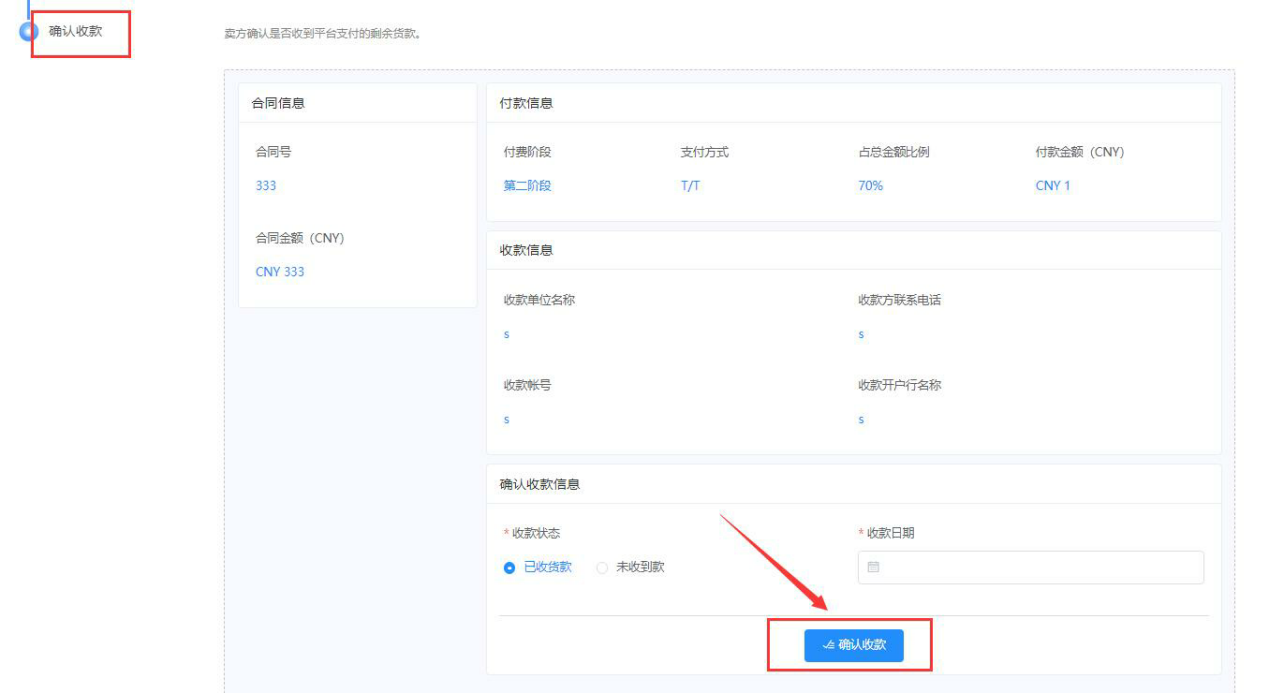Click the 合同号 label
This screenshot has height=693, width=1269.
273,152
